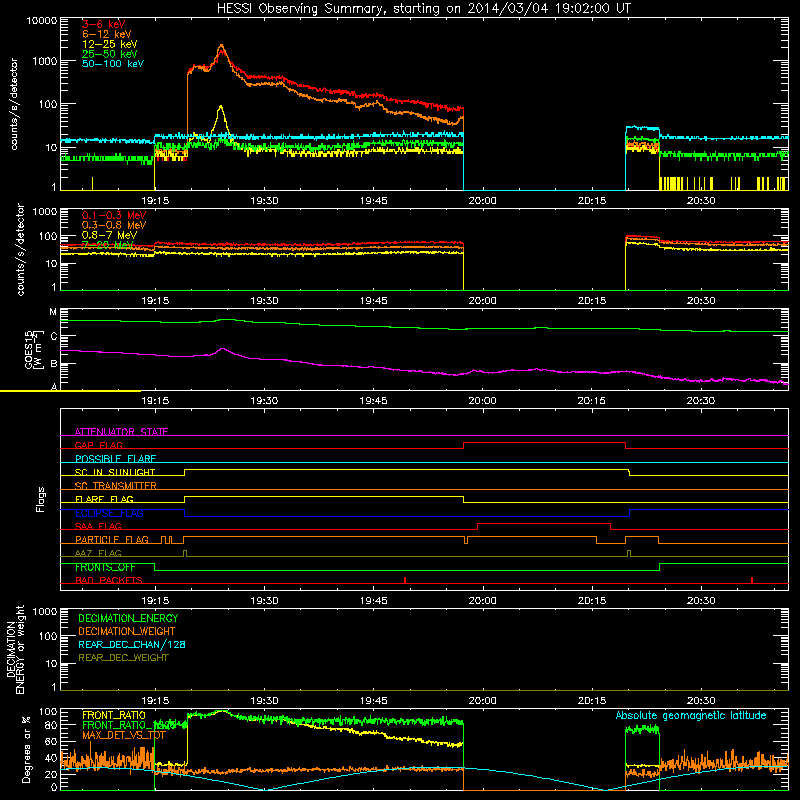Click the FRONT_RATIO legend entry
Screen dimensions: 800x800
click(114, 715)
